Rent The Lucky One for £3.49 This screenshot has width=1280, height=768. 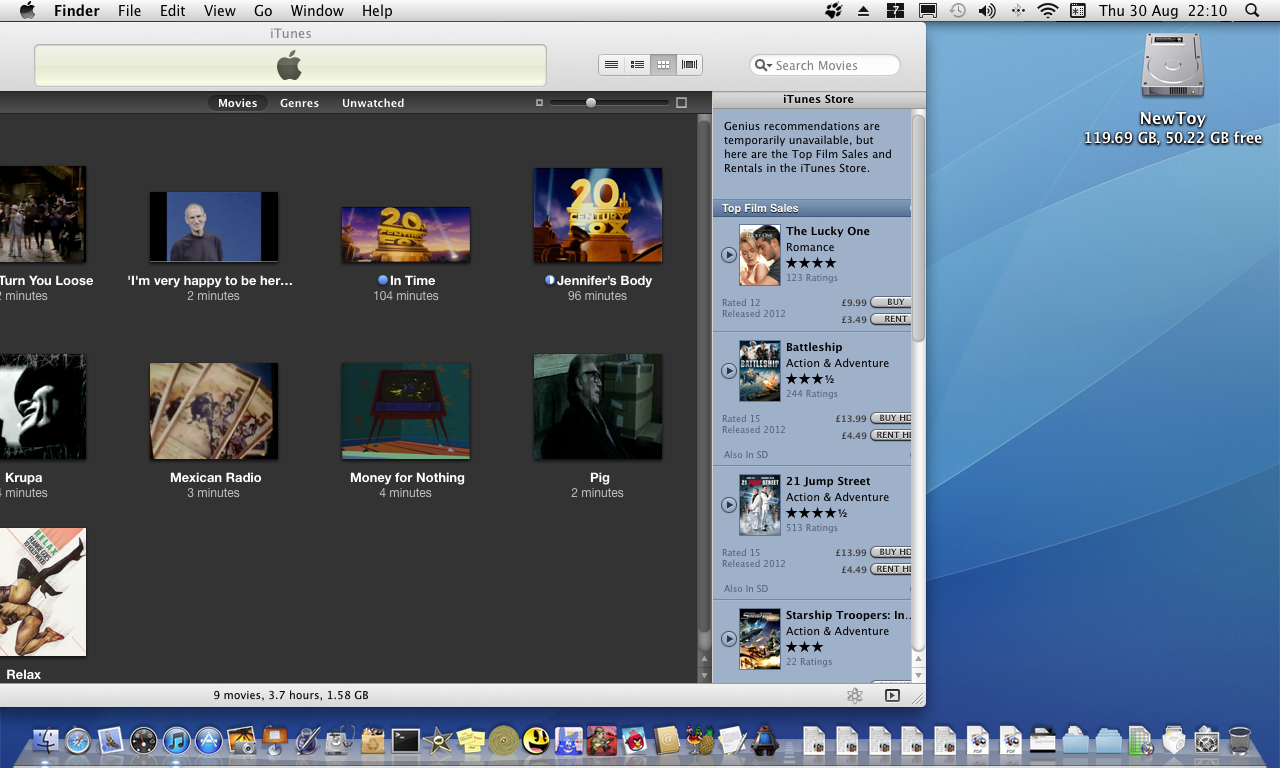tap(891, 320)
